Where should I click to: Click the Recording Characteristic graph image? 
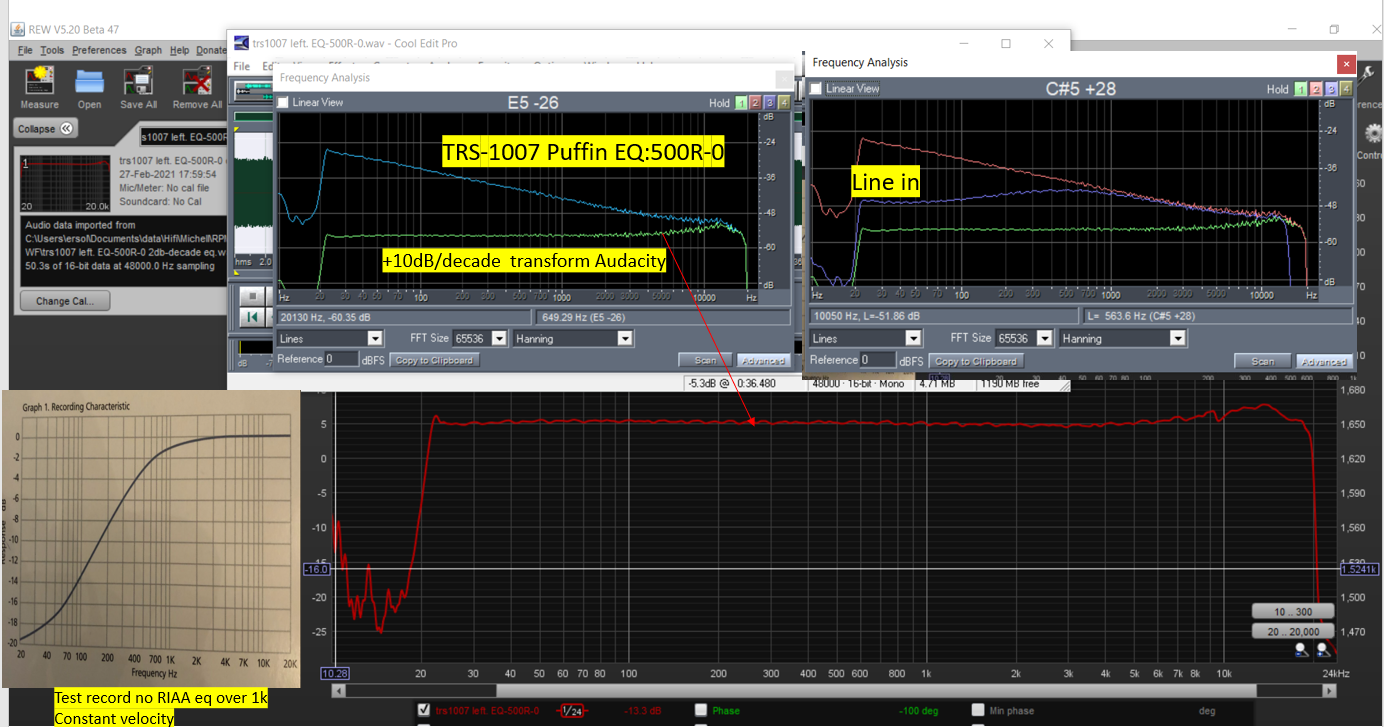click(x=151, y=539)
